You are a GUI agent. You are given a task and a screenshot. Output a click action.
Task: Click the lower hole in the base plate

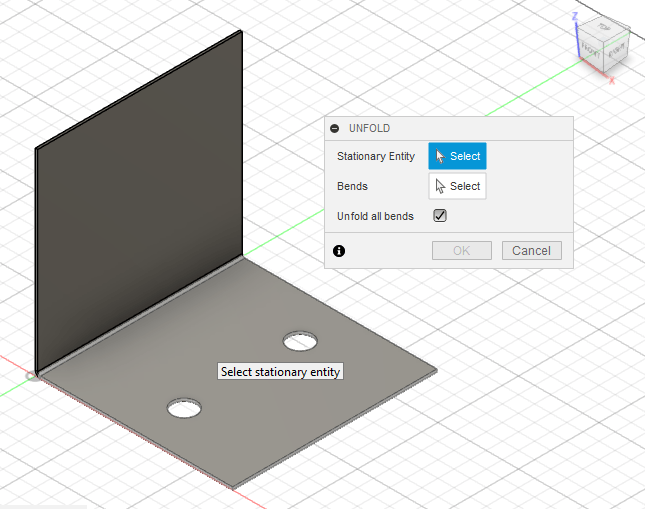click(184, 408)
